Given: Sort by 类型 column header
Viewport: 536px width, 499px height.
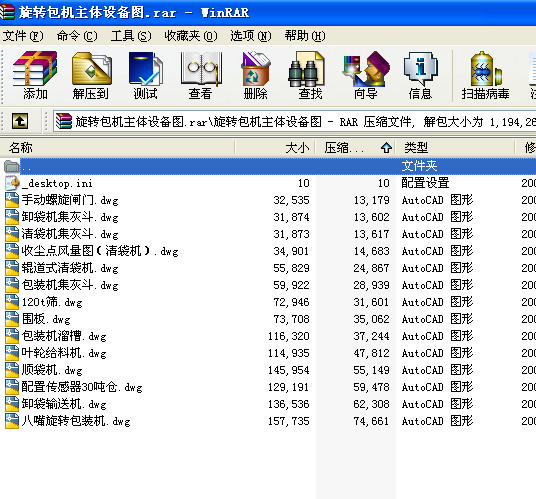Looking at the screenshot, I should (455, 148).
